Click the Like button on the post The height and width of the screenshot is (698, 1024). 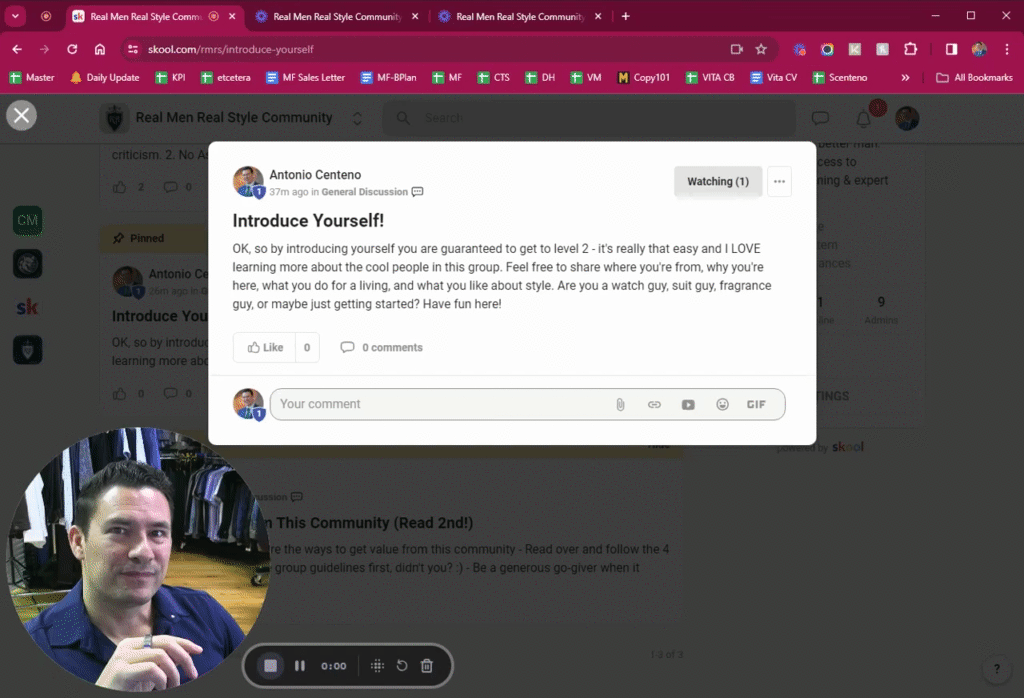pos(264,347)
